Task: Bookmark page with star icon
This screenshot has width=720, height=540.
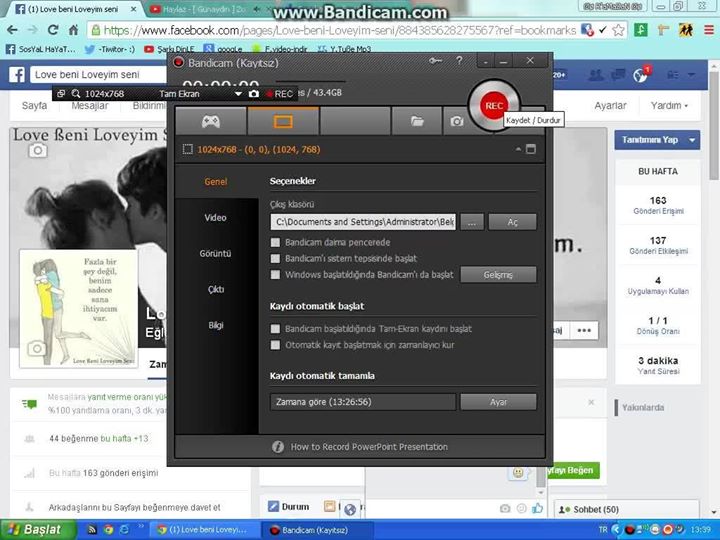Action: coord(619,30)
